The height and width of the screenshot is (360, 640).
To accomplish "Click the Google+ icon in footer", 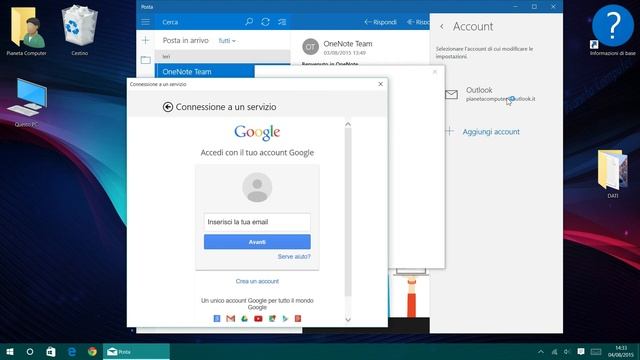I will click(298, 318).
